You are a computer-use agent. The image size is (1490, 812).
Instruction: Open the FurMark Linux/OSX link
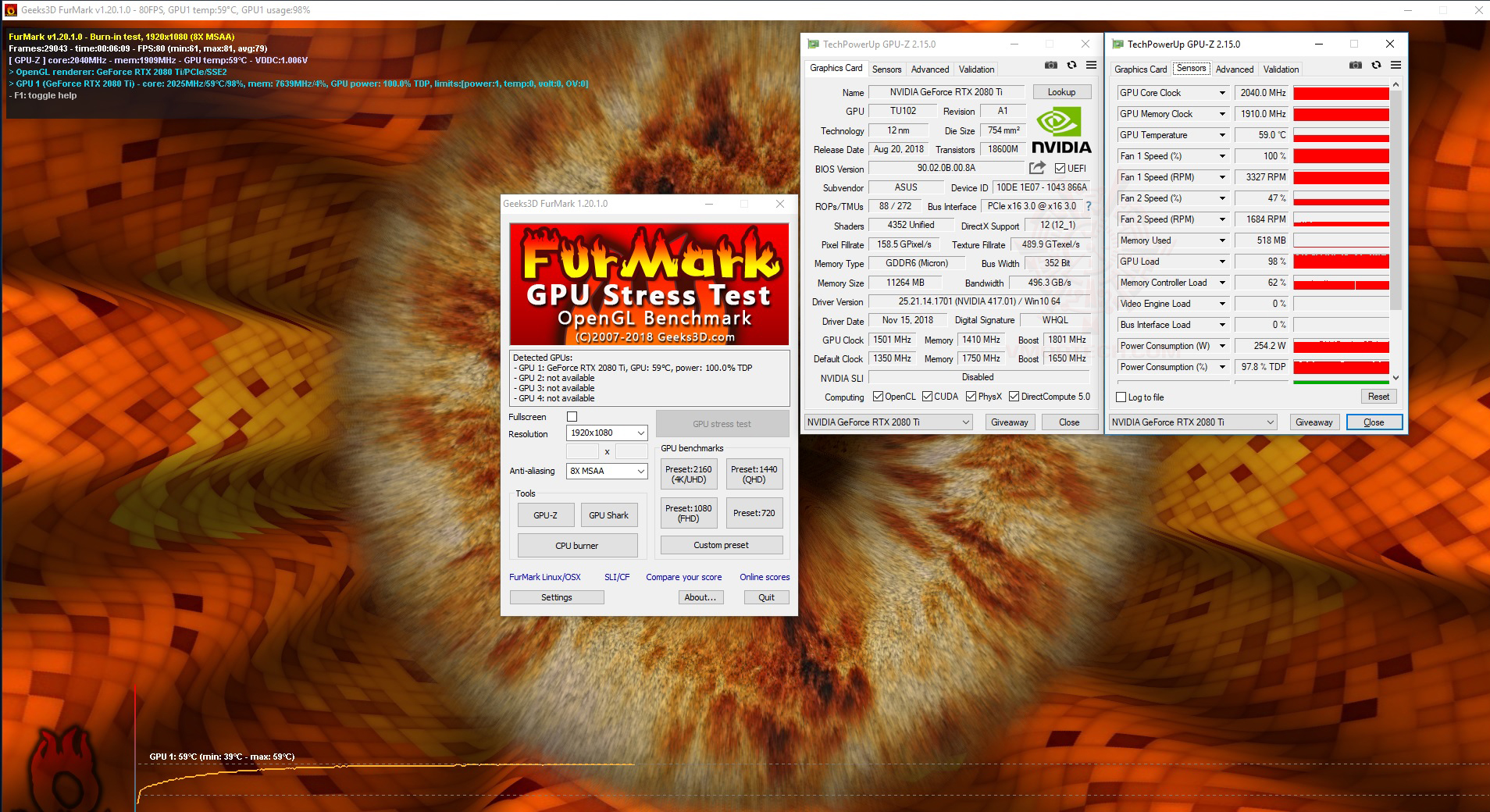[x=545, y=577]
